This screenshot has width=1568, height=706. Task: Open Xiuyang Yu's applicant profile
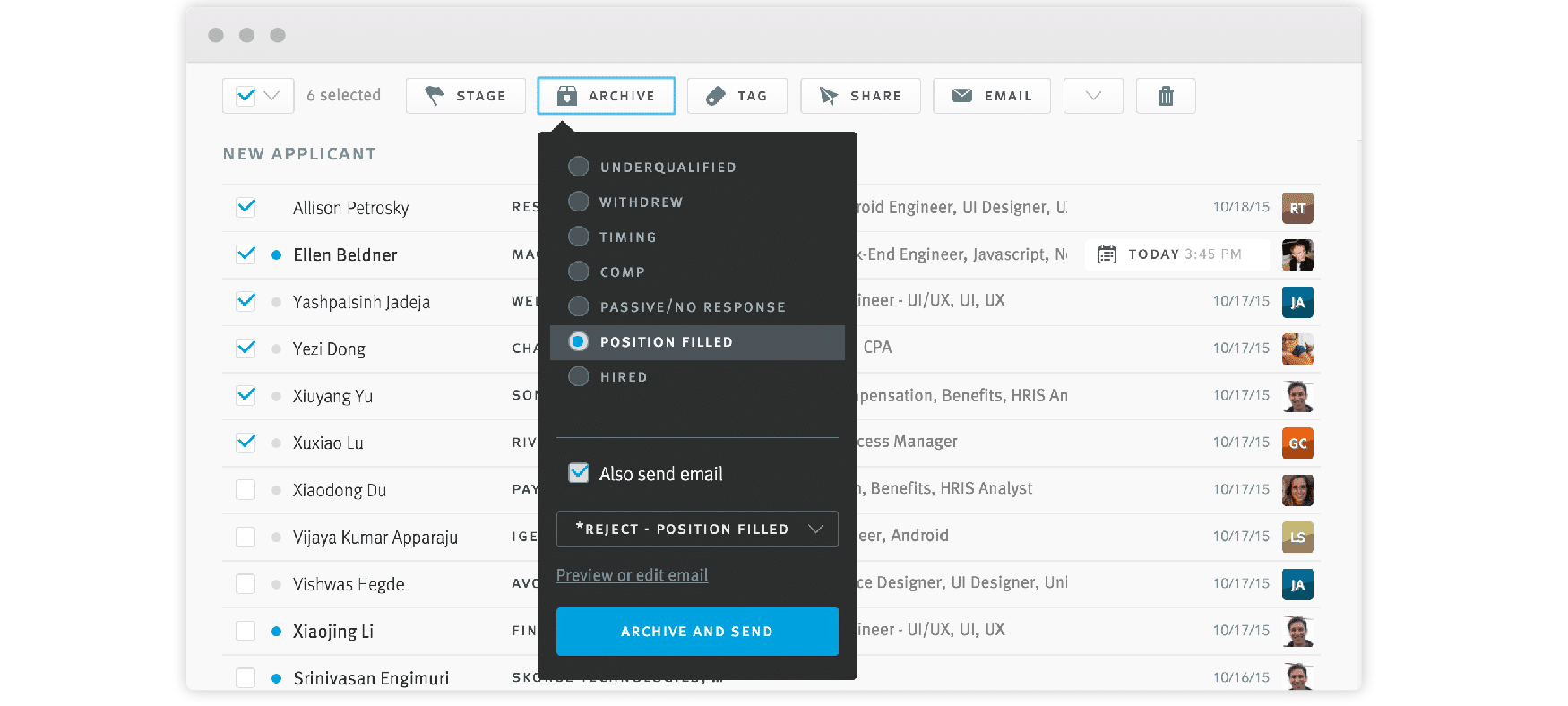coord(332,396)
